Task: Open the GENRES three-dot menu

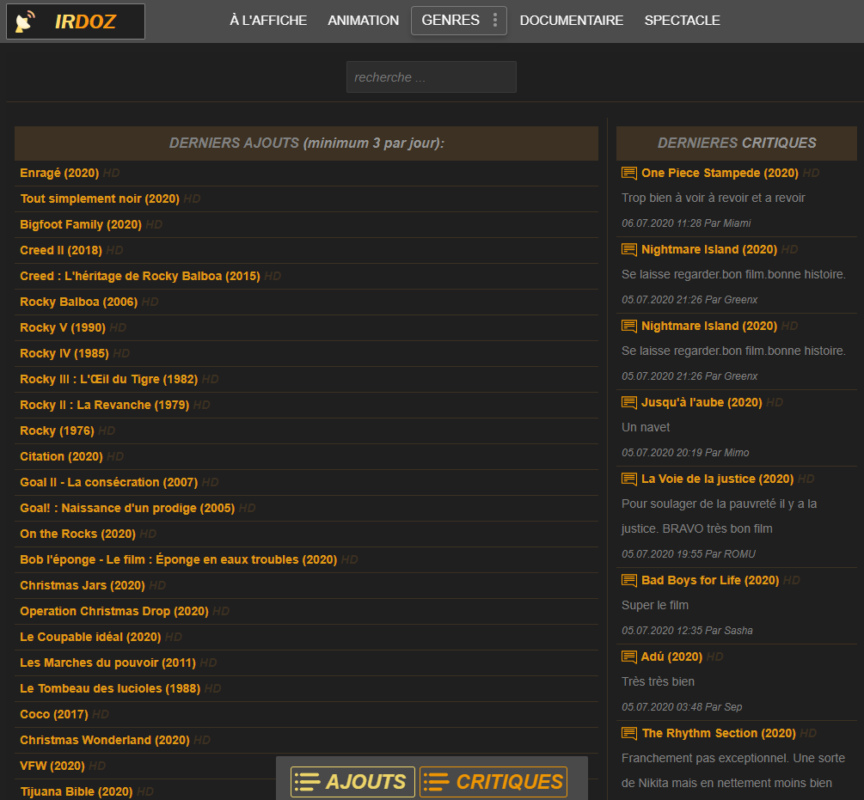Action: [495, 20]
